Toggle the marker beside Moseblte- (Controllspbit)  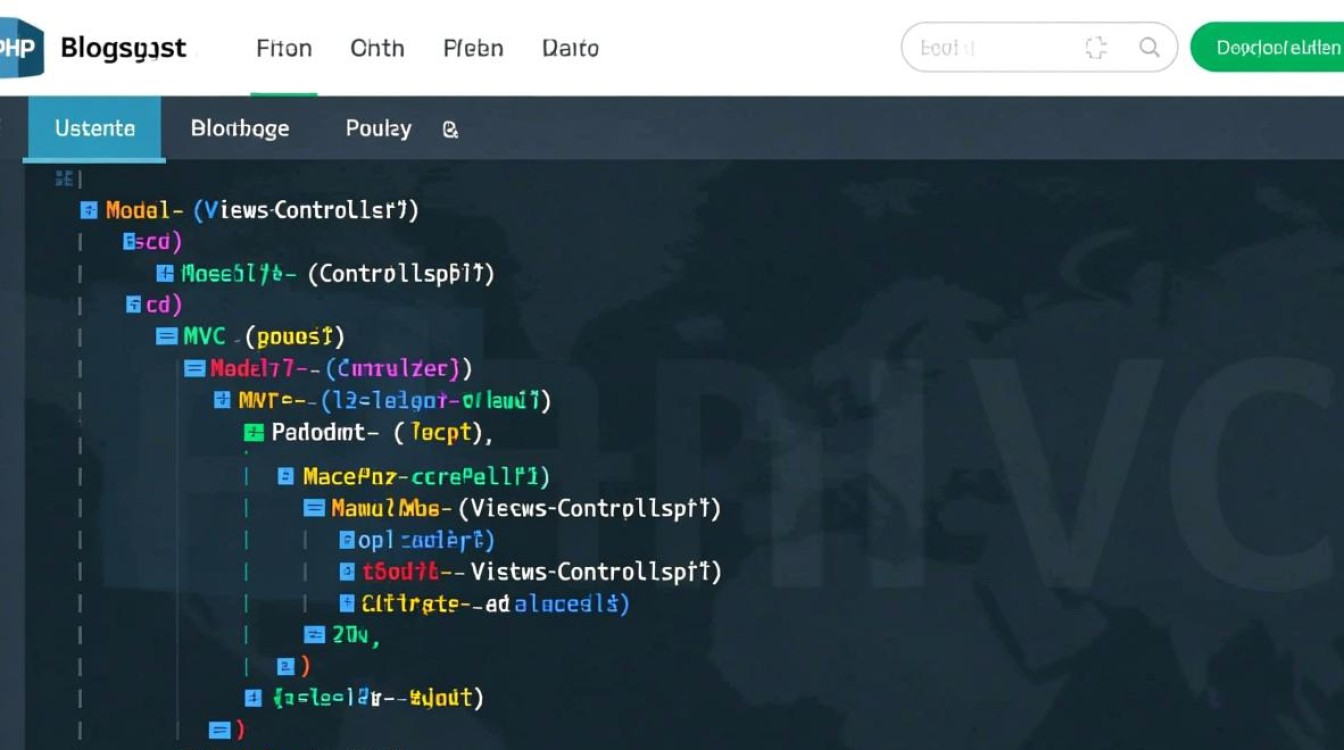165,273
